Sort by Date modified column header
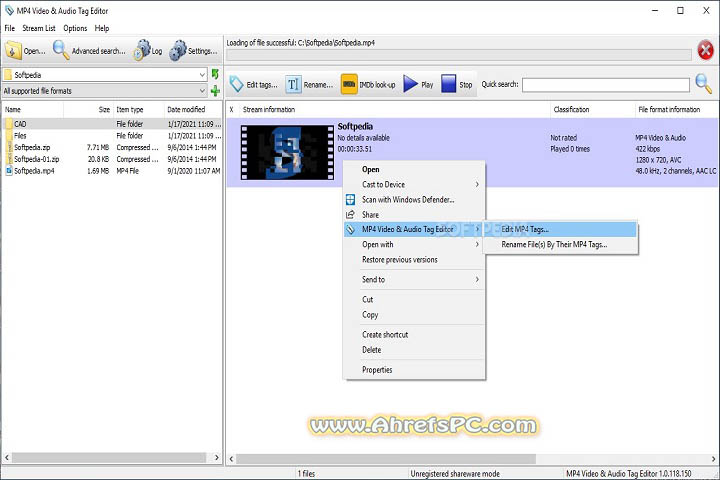 193,109
